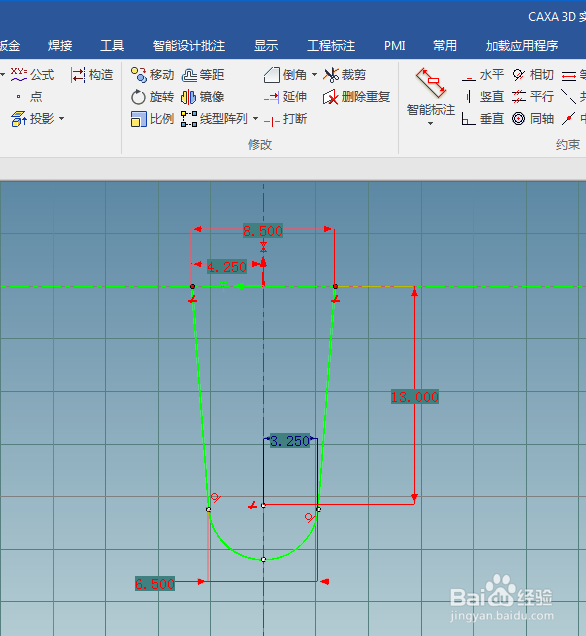Image resolution: width=586 pixels, height=636 pixels.
Task: Apply the 水平 (horizontal) constraint
Action: pyautogui.click(x=483, y=75)
